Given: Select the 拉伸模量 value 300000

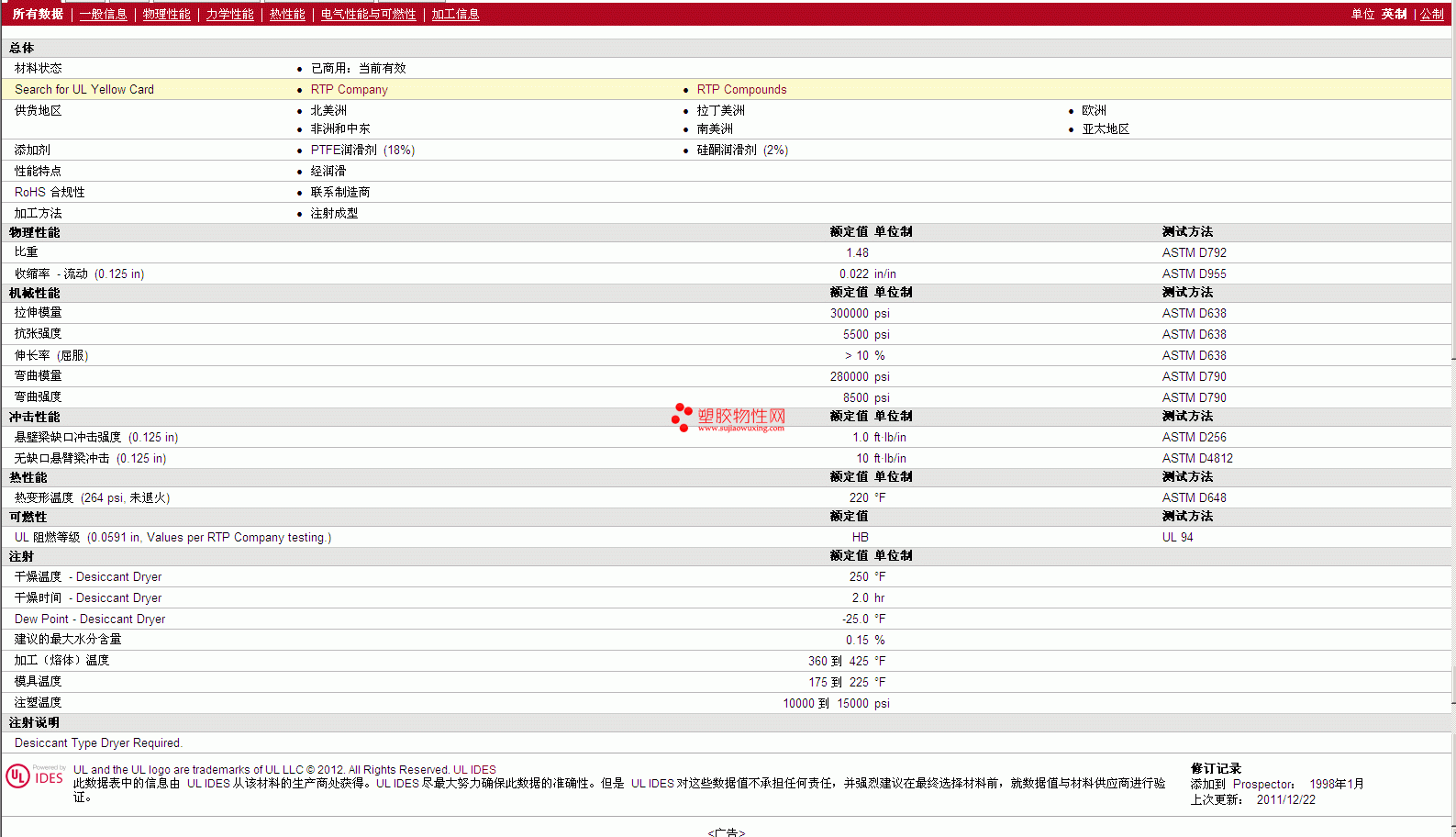Looking at the screenshot, I should (x=849, y=314).
